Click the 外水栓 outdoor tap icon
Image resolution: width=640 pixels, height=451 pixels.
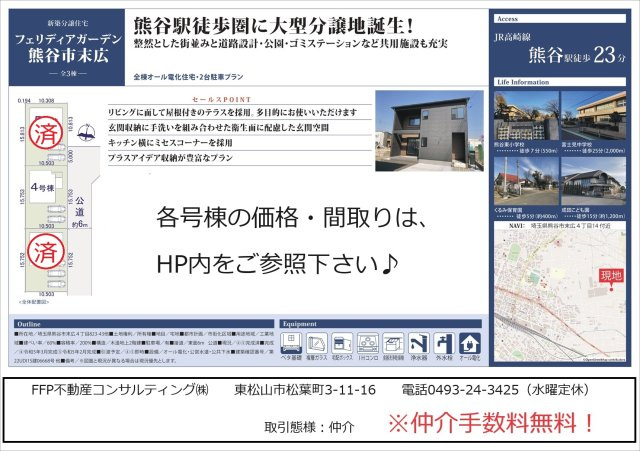(444, 343)
